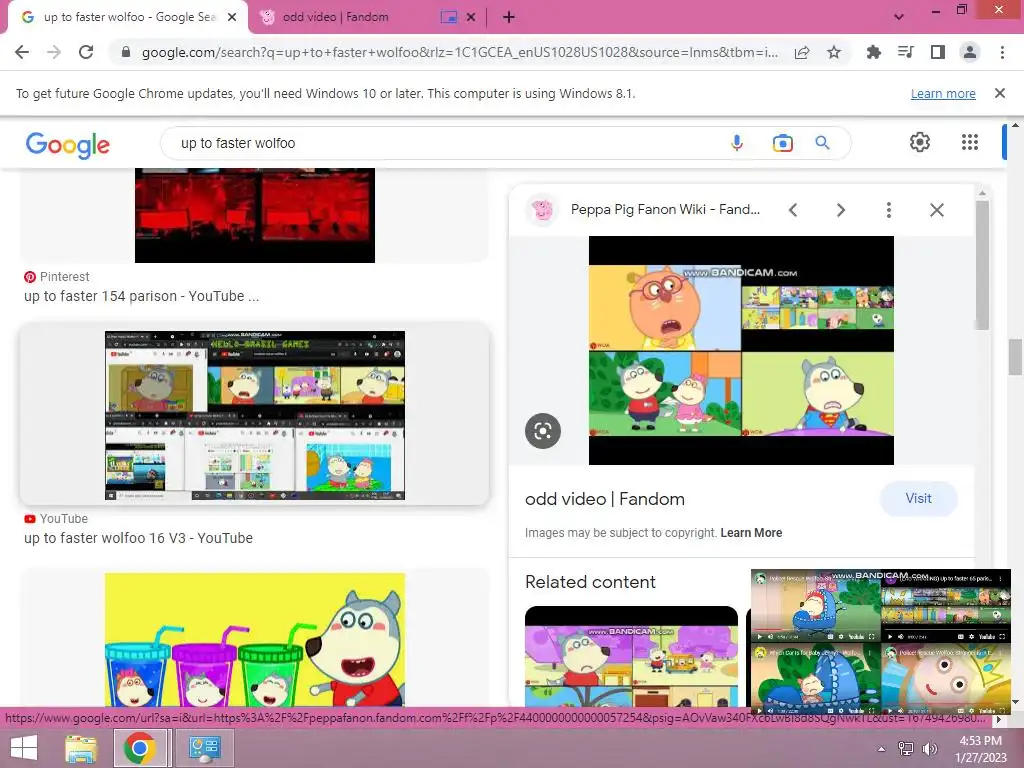
Task: Open the media control icon in toolbar
Action: (905, 52)
